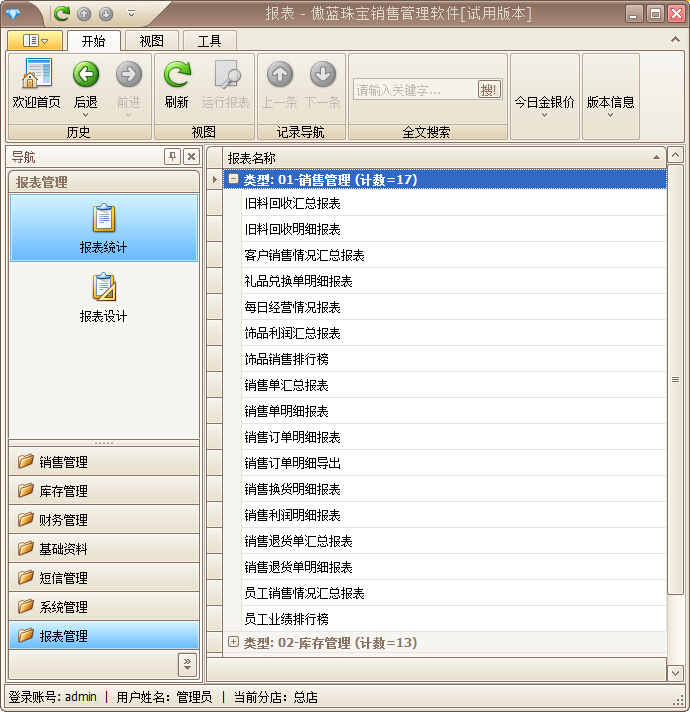The image size is (690, 712).
Task: Open 报表设计 in the navigation panel
Action: click(104, 298)
